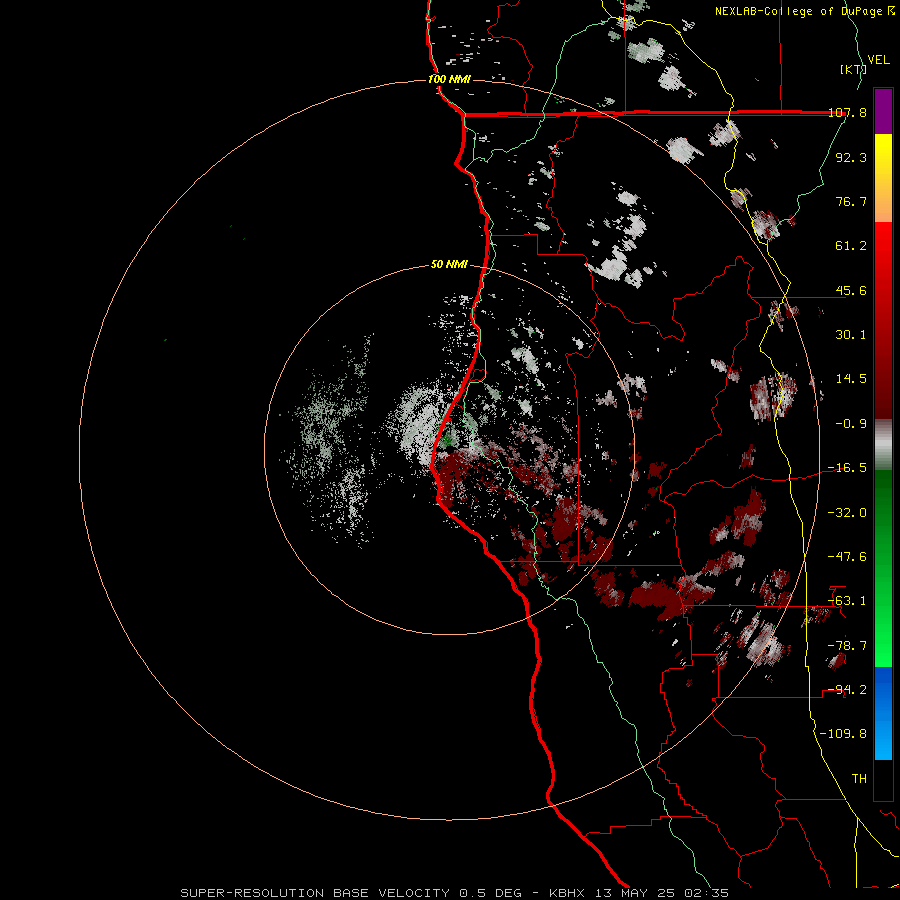Click the [KT] units label
Screen dimensions: 900x900
[853, 69]
